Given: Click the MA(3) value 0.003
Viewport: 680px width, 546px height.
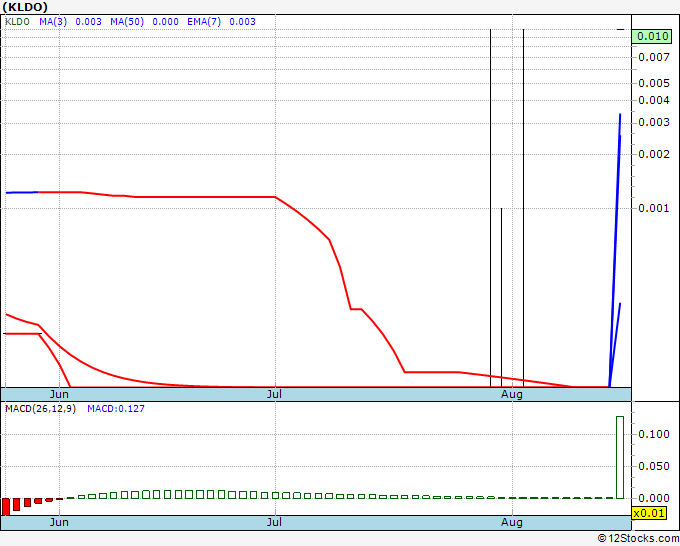Looking at the screenshot, I should (88, 22).
